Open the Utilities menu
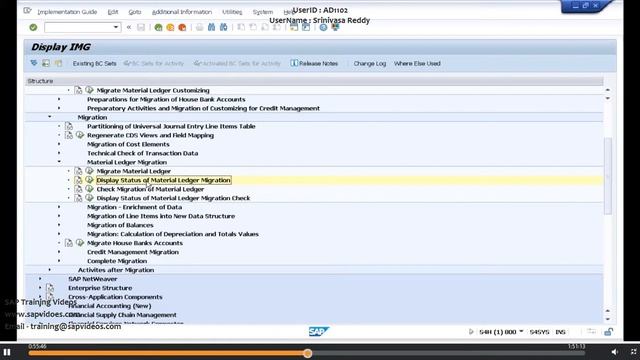The width and height of the screenshot is (640, 360). (x=232, y=12)
